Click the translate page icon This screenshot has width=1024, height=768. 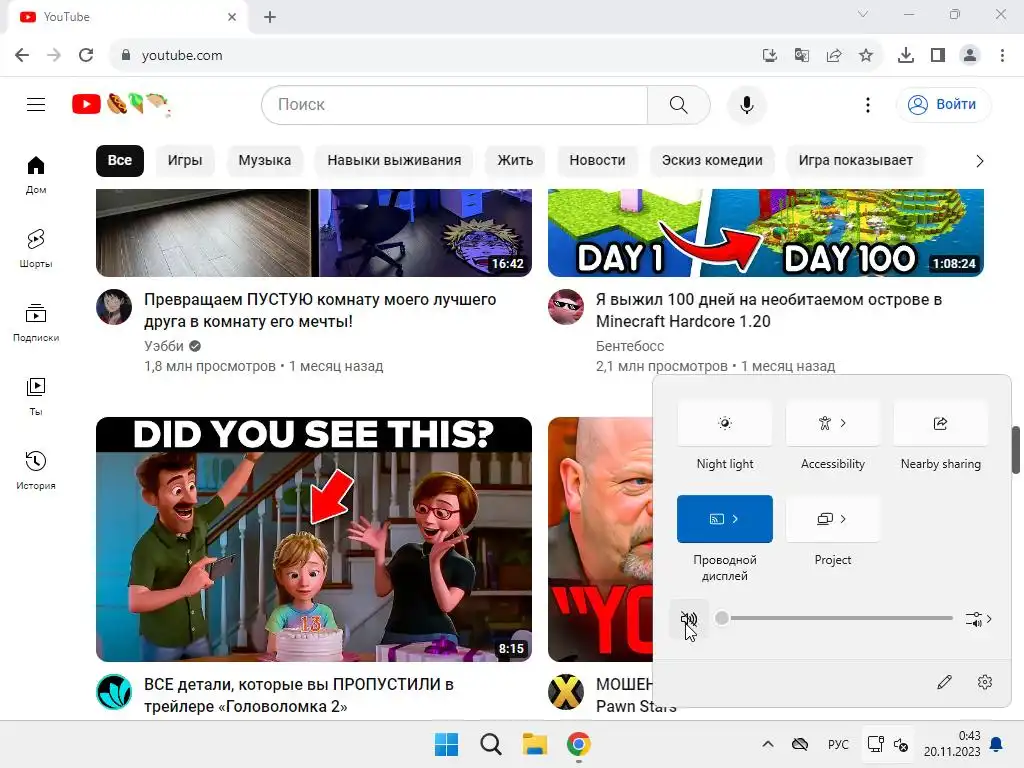coord(802,56)
